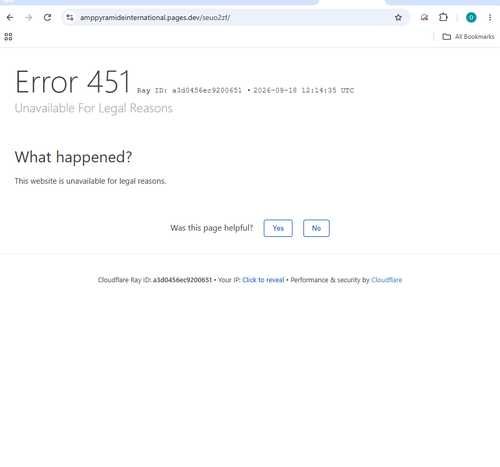Click the forward navigation arrow
The image size is (500, 467).
point(29,17)
